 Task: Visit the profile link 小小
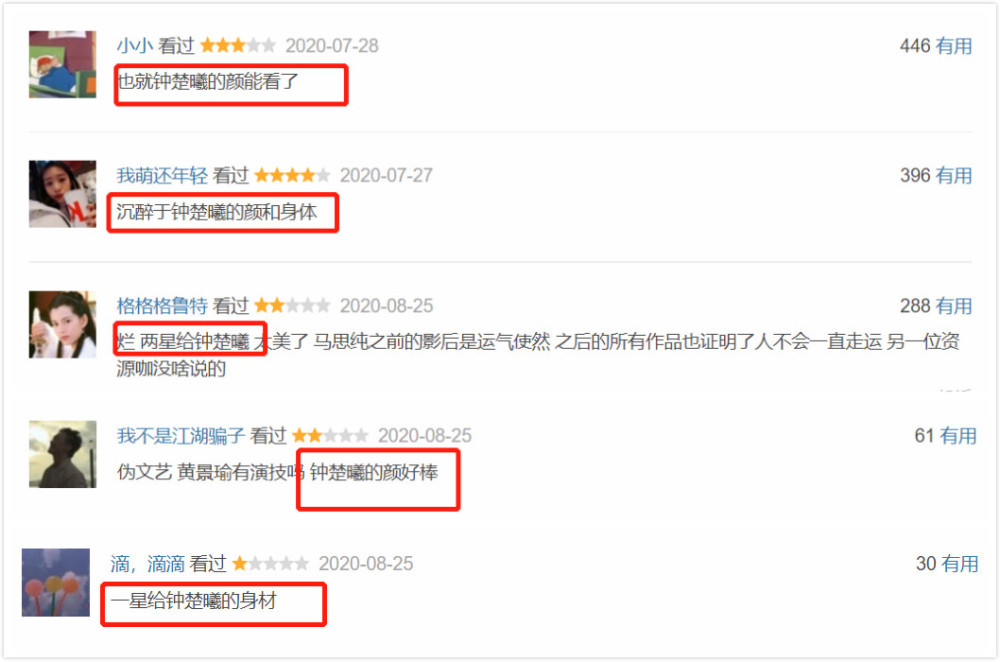pyautogui.click(x=135, y=46)
